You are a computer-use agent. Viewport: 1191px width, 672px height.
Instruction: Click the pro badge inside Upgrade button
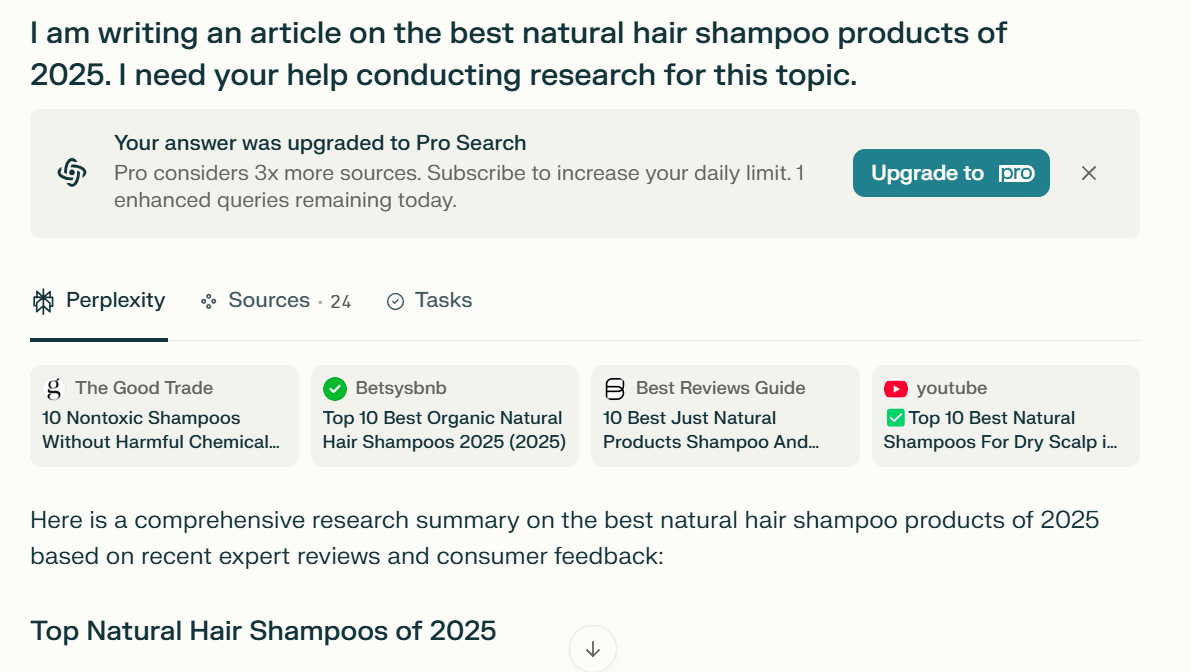1016,173
